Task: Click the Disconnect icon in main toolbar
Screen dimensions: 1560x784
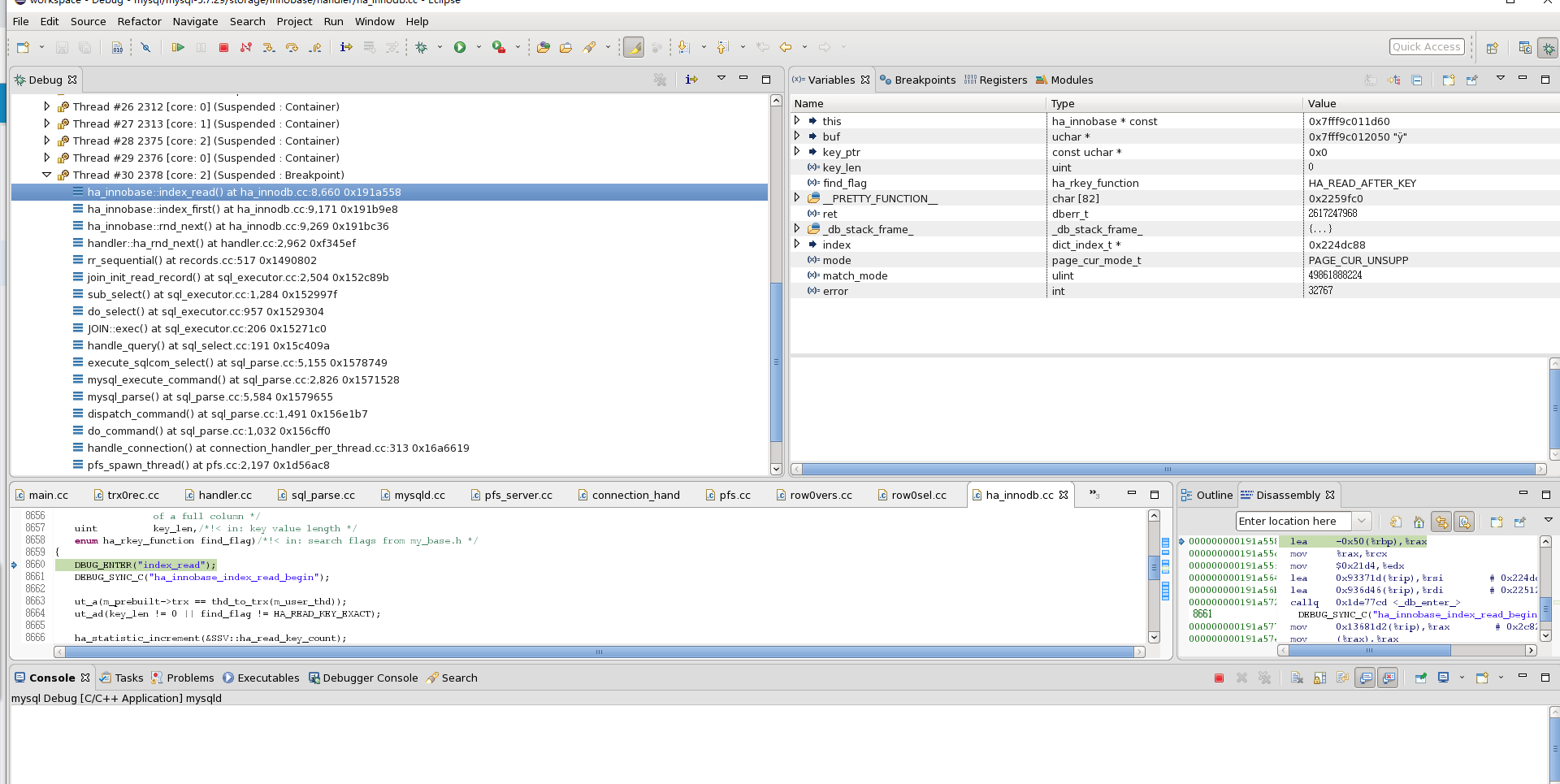Action: pos(246,48)
